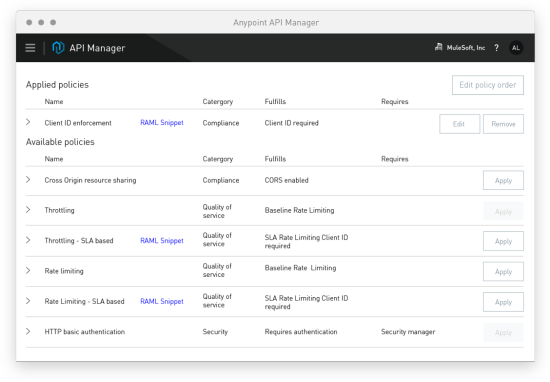Select the HTTP basic authentication name
Image resolution: width=550 pixels, height=382 pixels.
(85, 331)
